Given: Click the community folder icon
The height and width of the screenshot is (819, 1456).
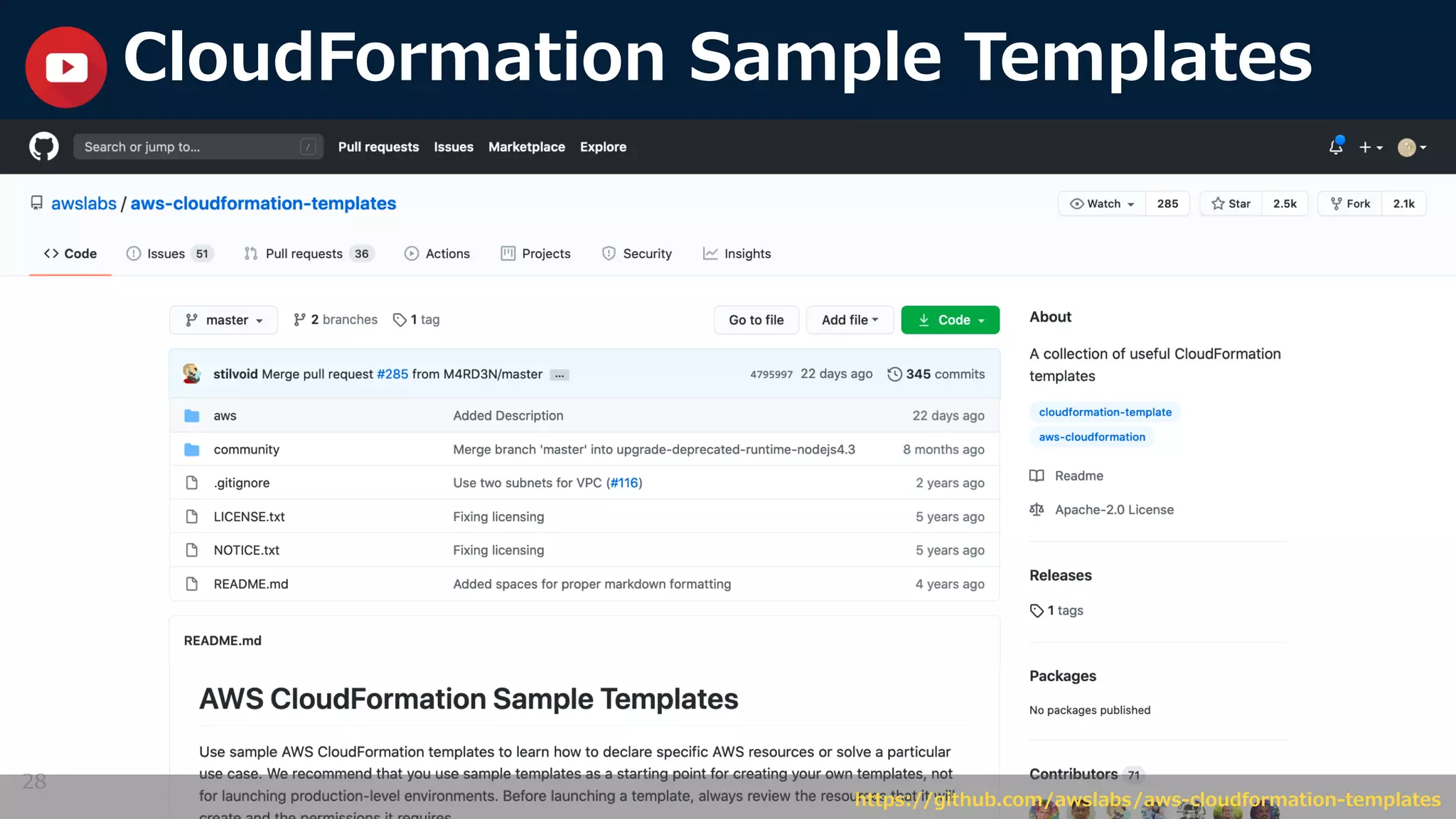Looking at the screenshot, I should 192,449.
